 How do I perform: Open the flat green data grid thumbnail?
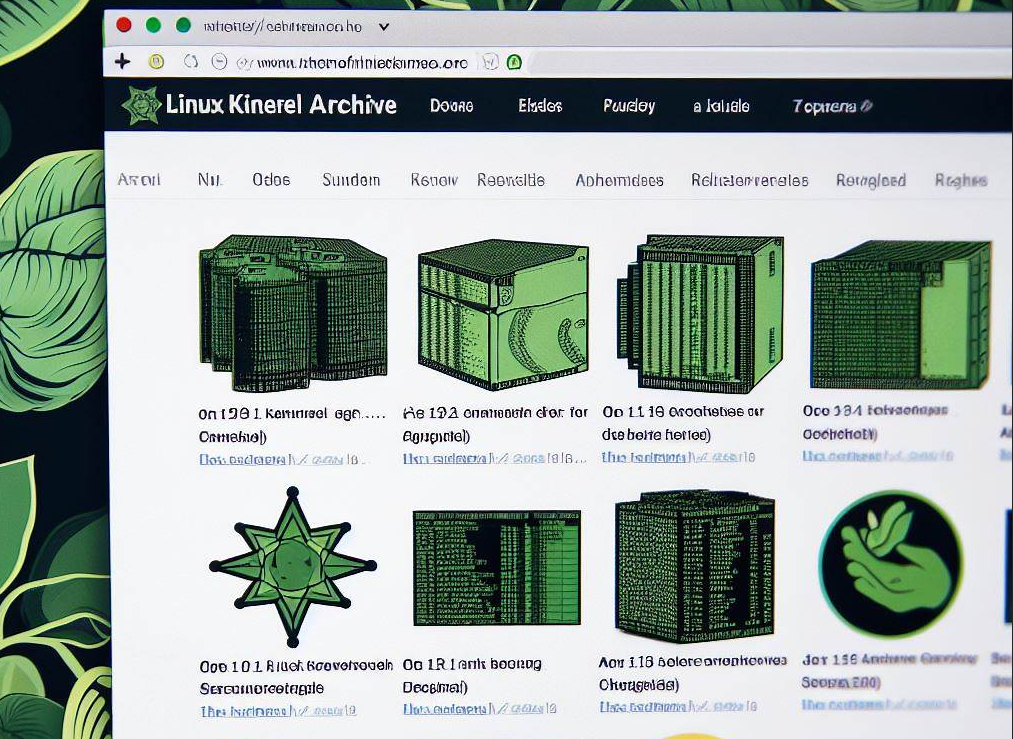(x=497, y=568)
